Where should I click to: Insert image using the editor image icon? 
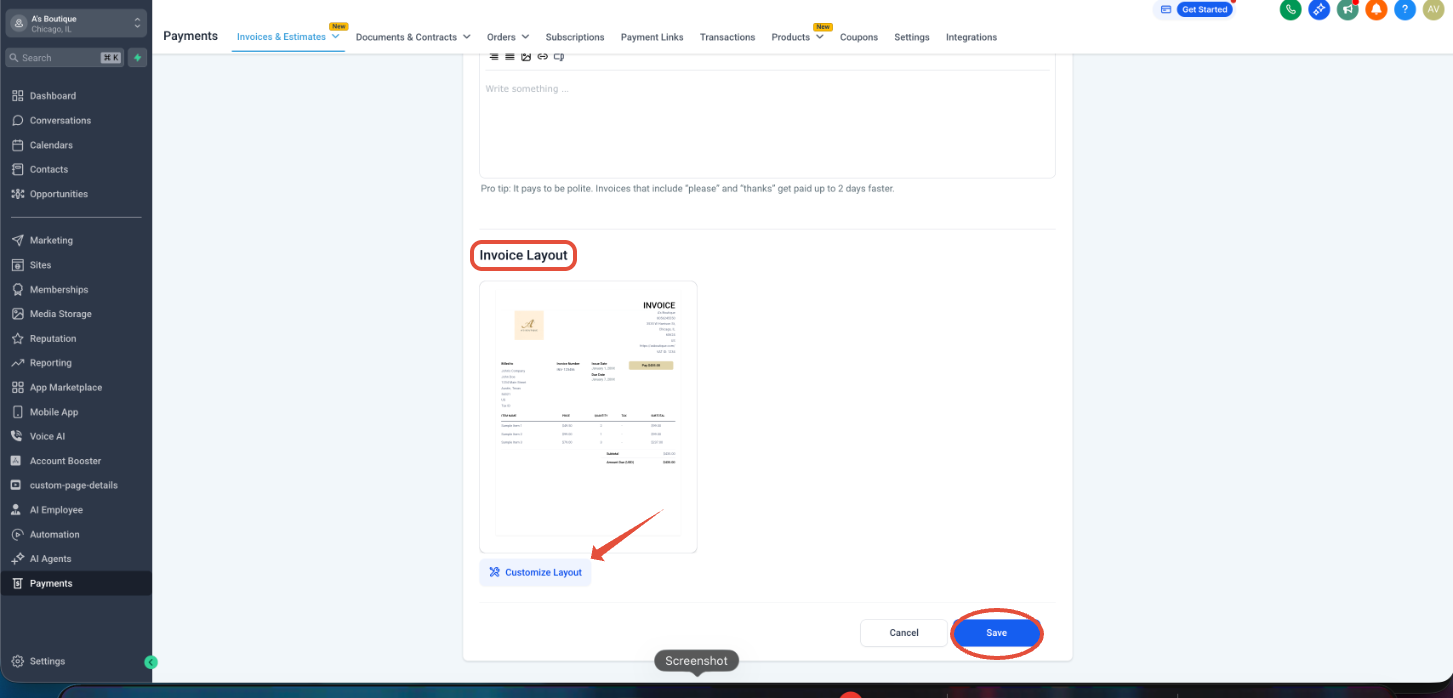526,56
